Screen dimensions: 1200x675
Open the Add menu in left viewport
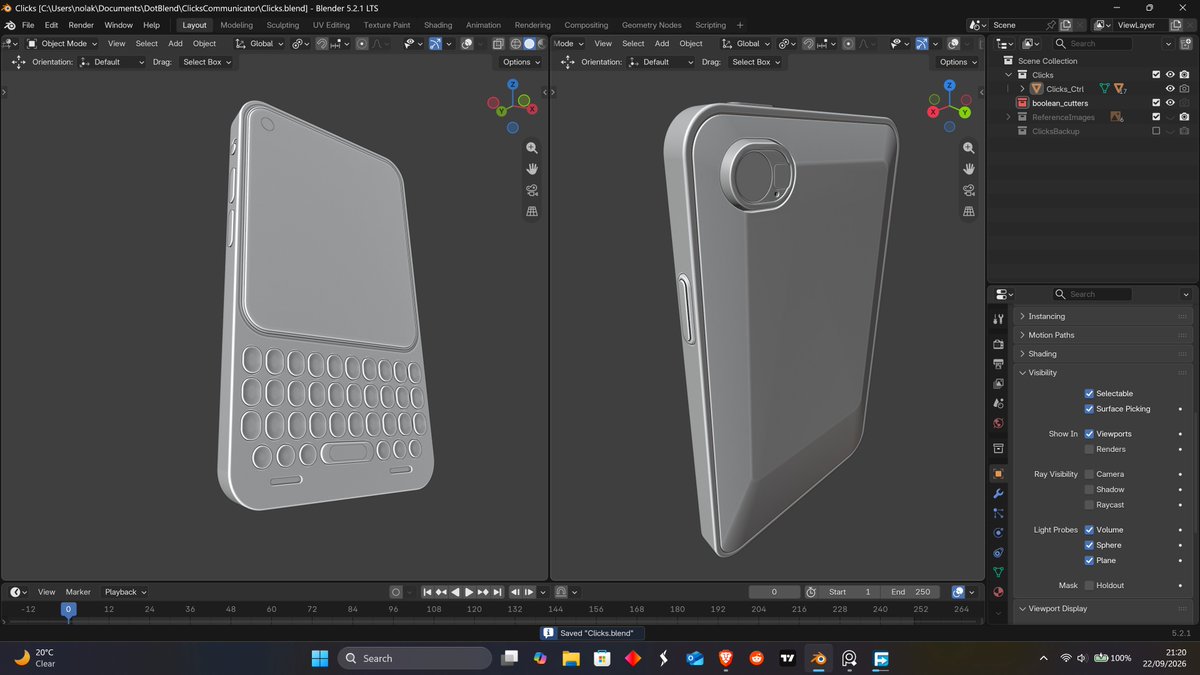click(175, 44)
